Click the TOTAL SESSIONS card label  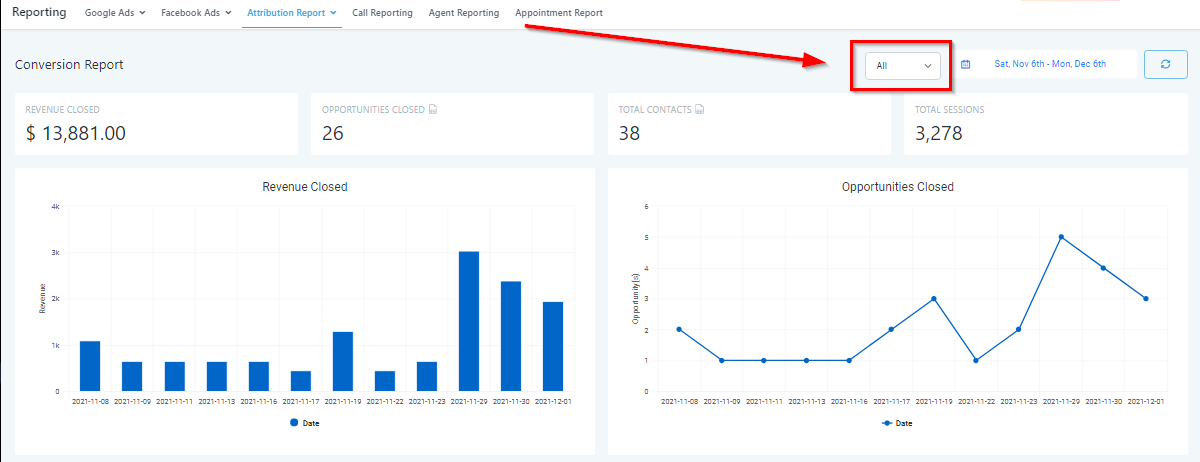point(949,109)
